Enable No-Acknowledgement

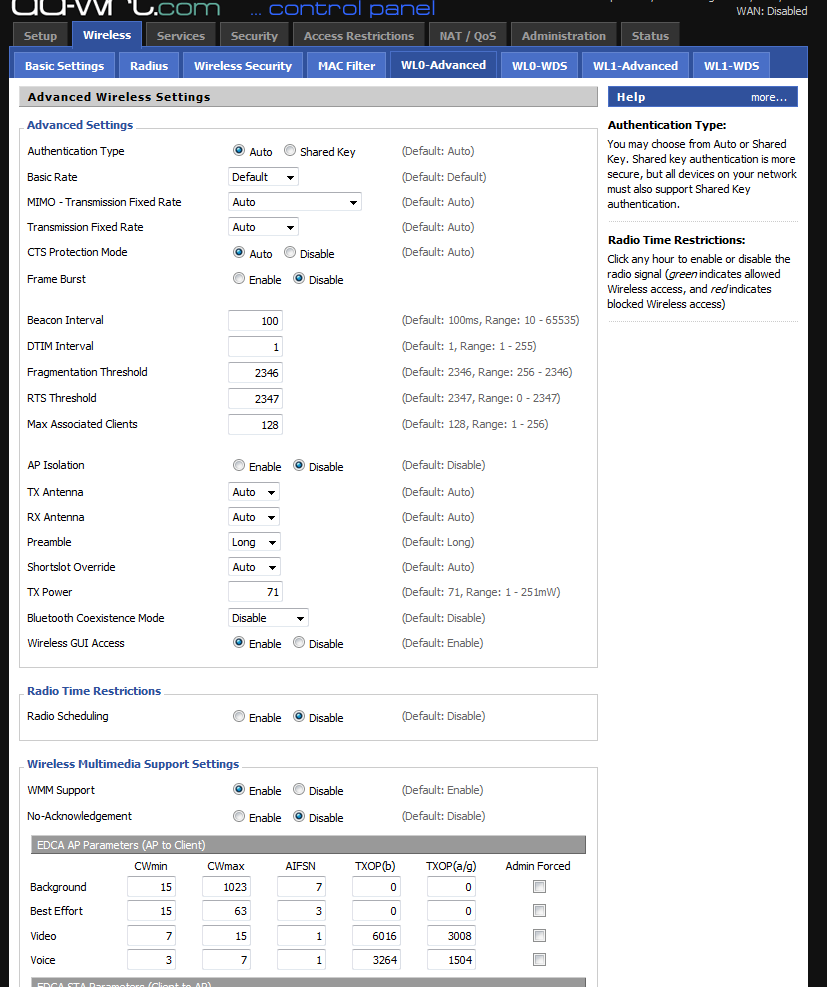[239, 816]
